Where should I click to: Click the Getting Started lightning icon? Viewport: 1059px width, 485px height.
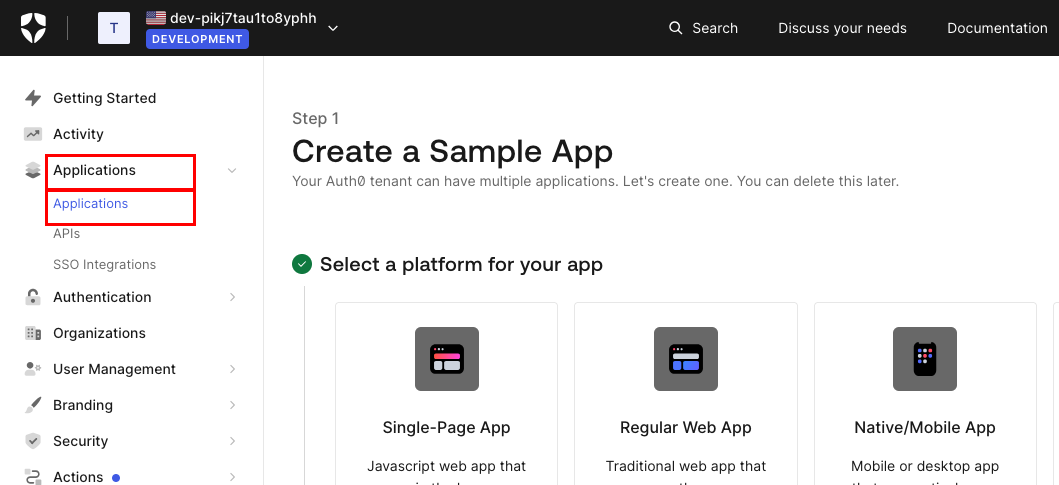(33, 98)
